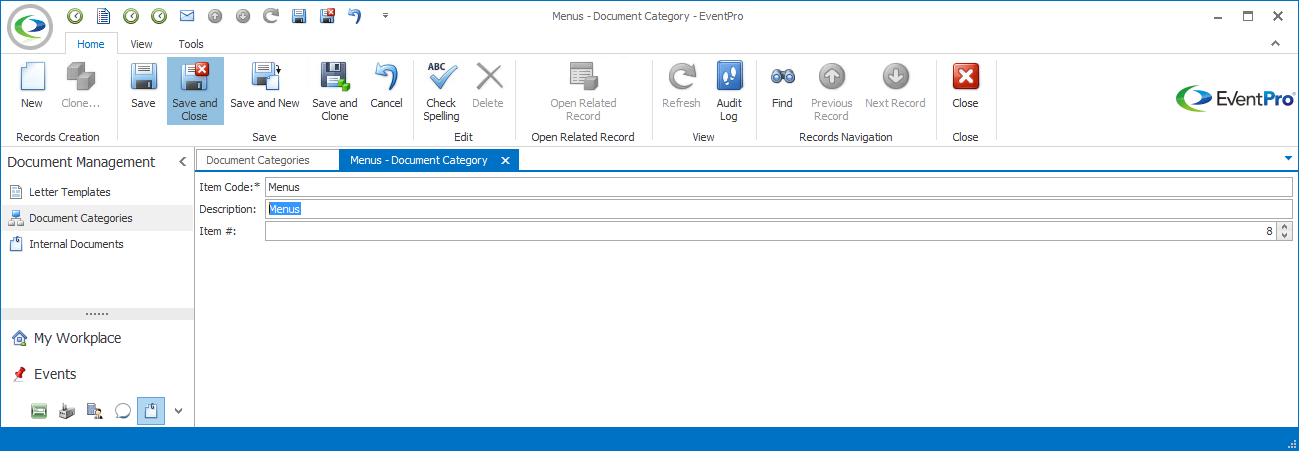
Task: Click the Item Code input field
Action: (779, 187)
